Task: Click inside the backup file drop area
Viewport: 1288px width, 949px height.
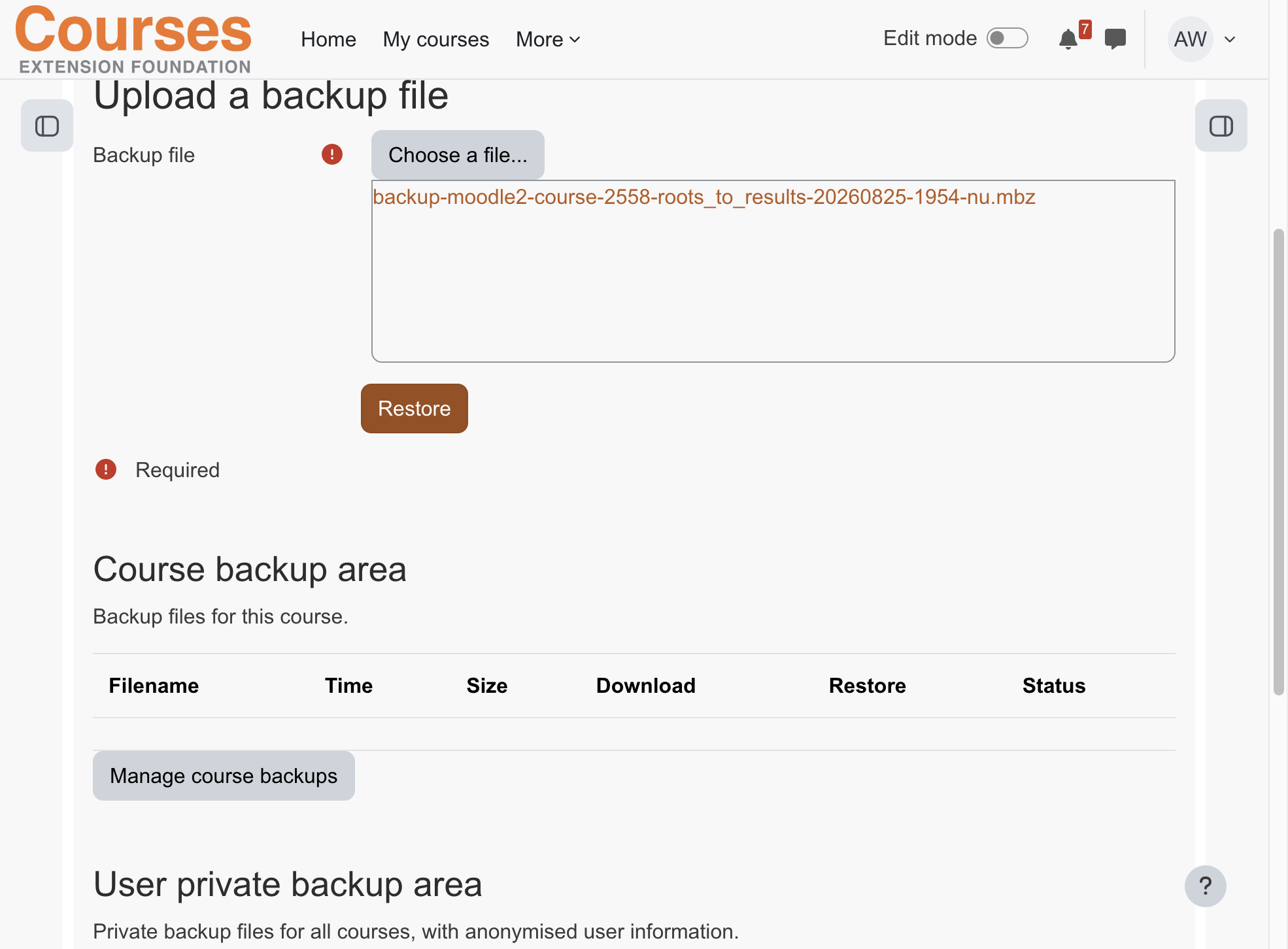Action: 773,271
